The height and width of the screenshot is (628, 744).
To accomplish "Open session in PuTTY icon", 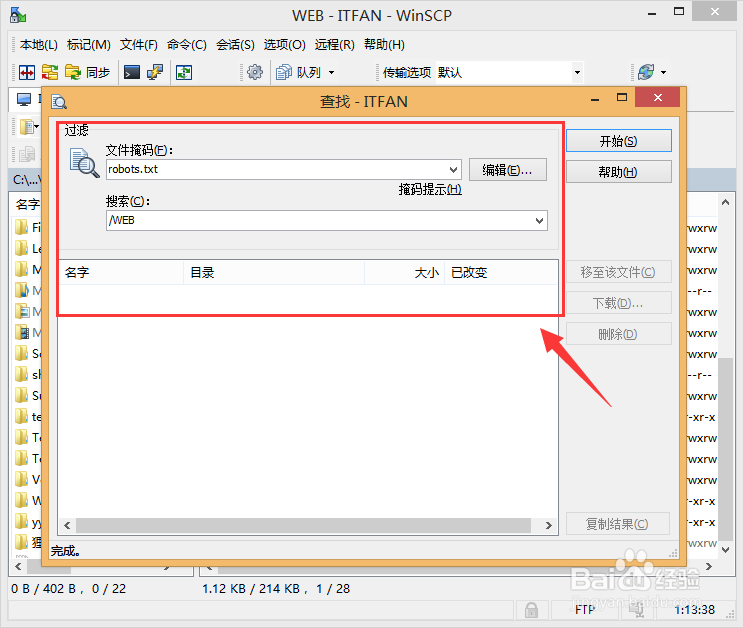I will coord(155,73).
